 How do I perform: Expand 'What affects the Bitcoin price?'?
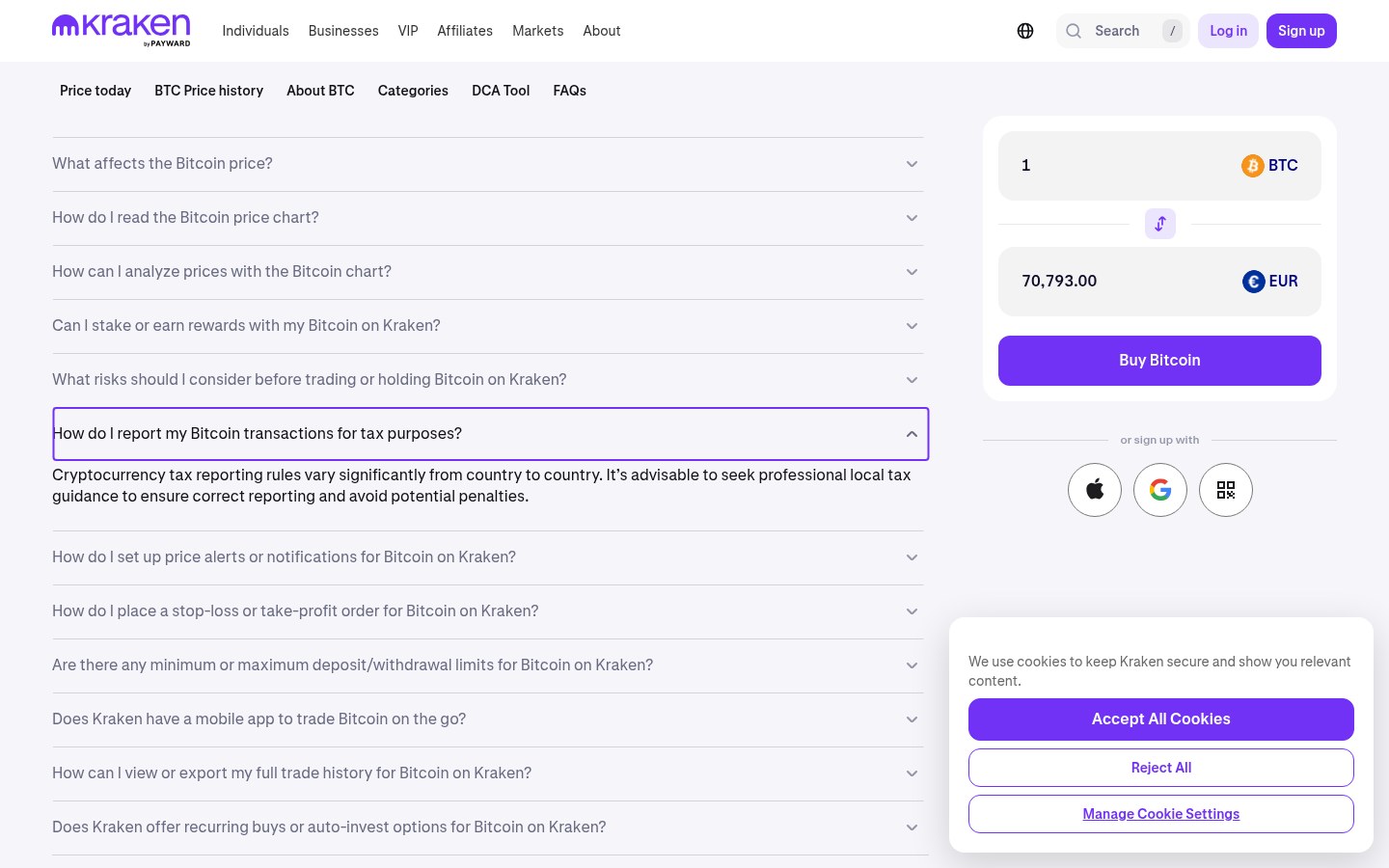(487, 164)
